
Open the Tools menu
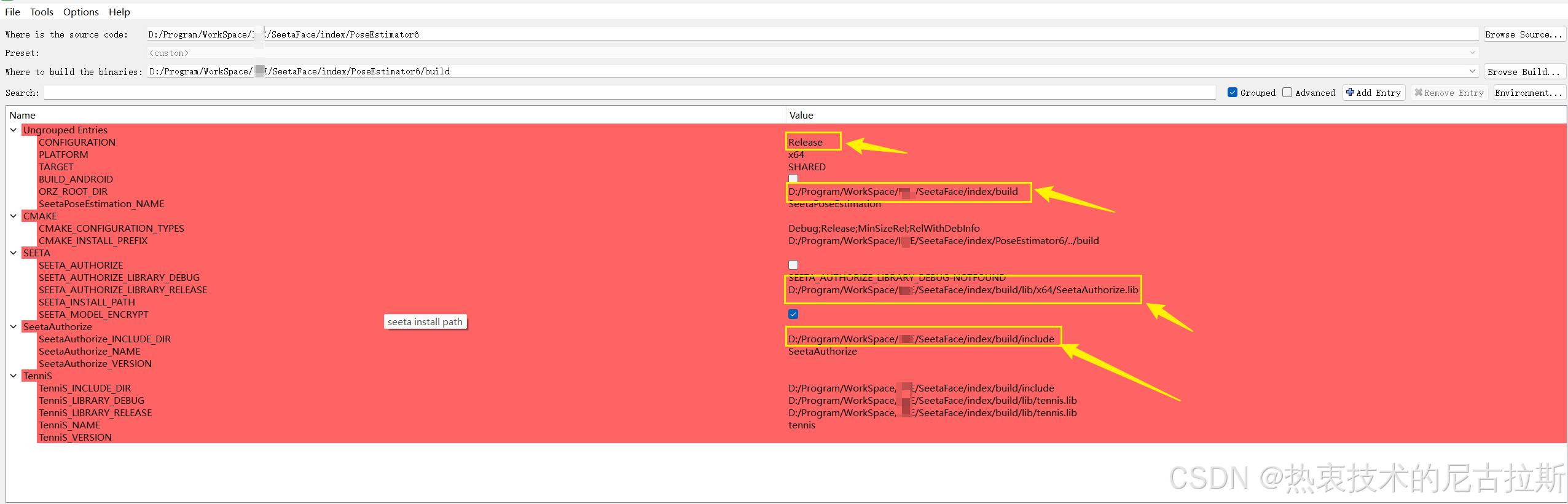click(x=42, y=12)
